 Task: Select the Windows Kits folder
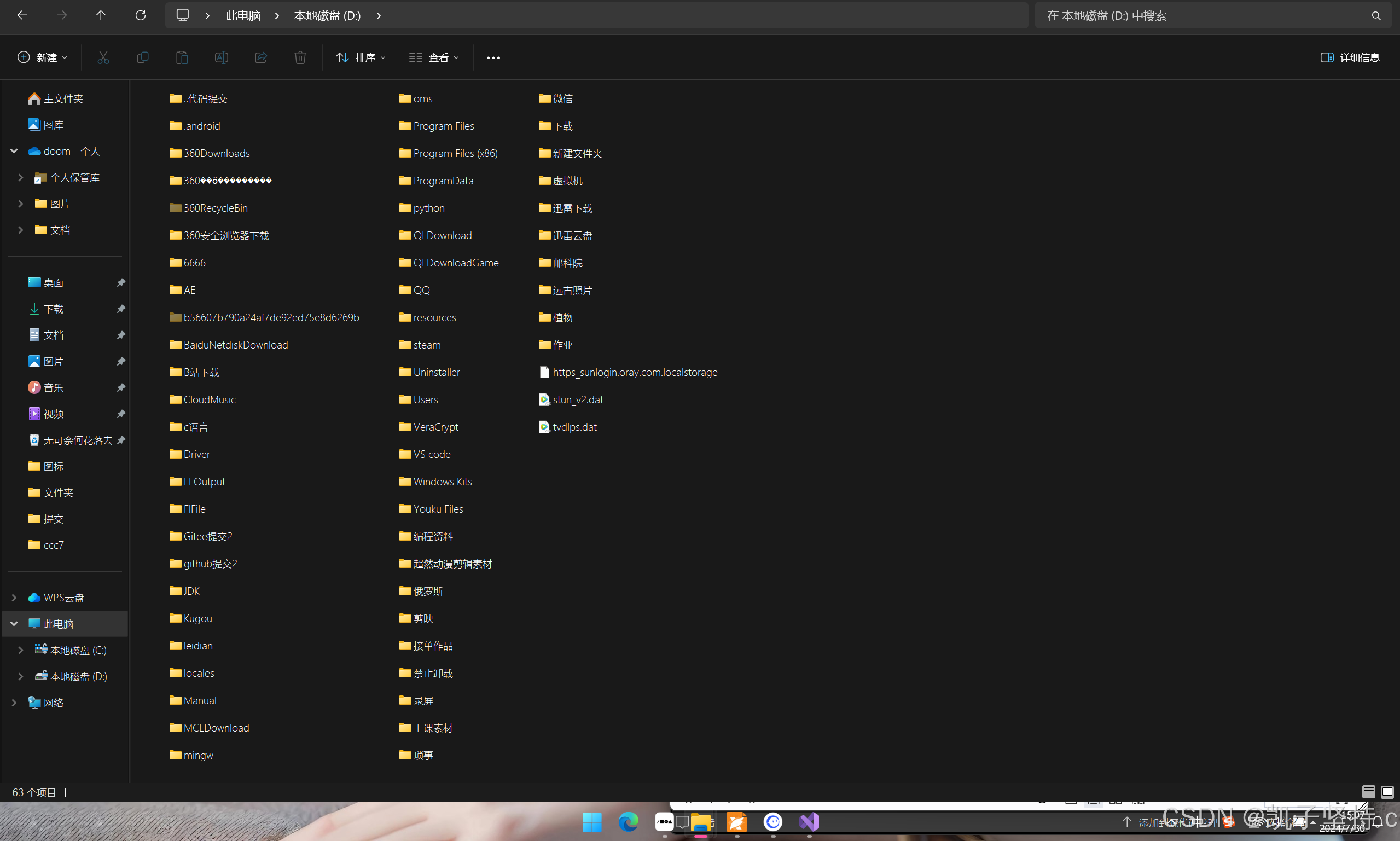coord(435,482)
